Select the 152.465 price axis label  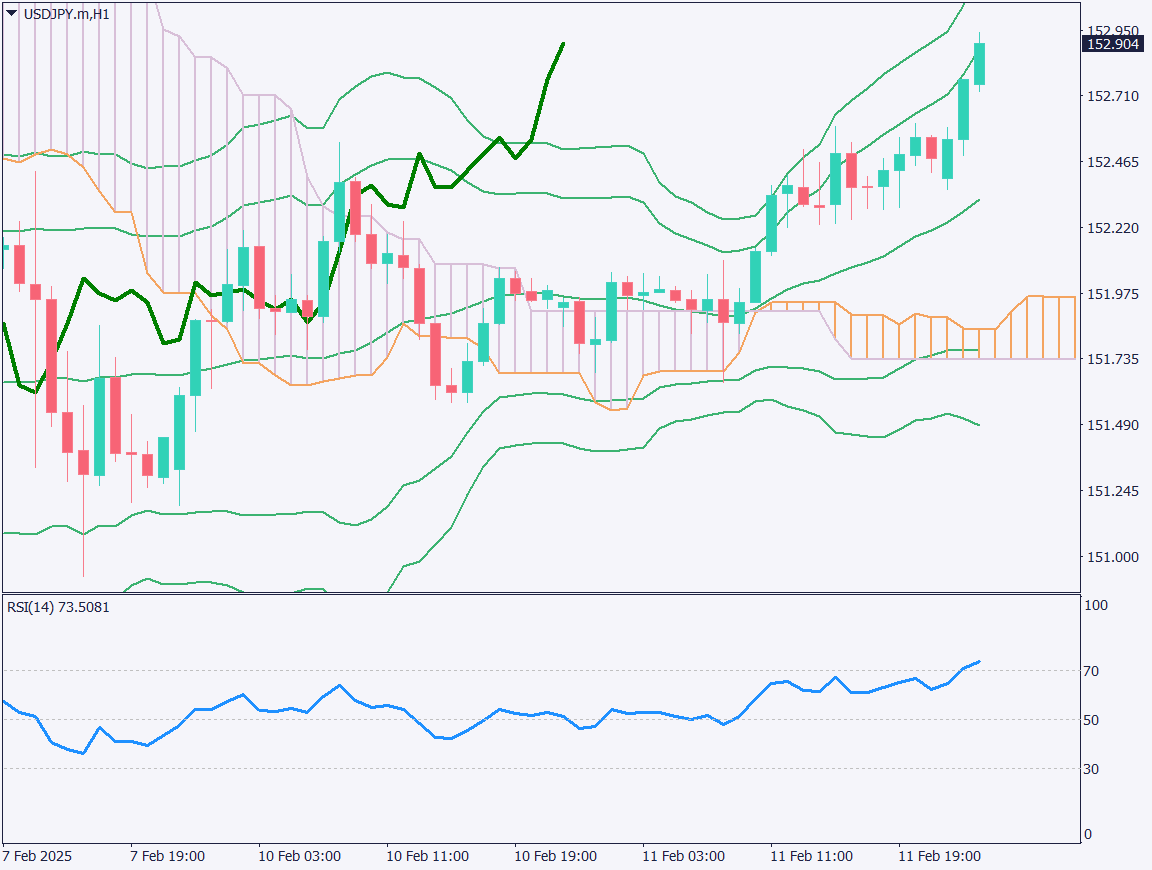(1112, 162)
